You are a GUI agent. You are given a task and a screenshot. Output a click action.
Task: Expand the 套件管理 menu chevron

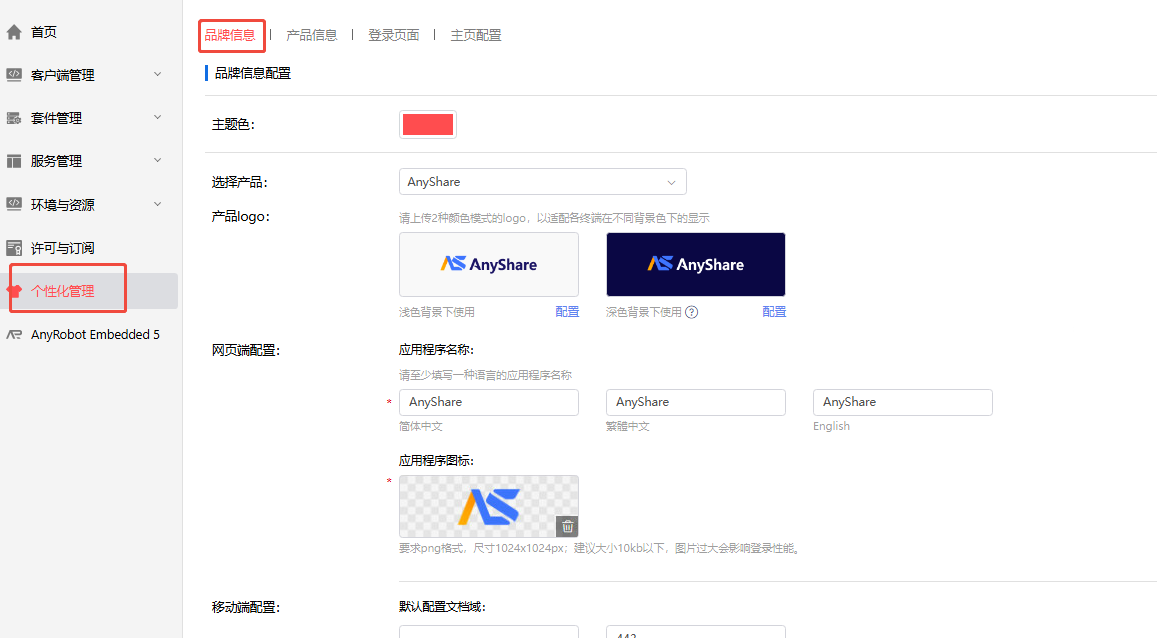coord(157,117)
